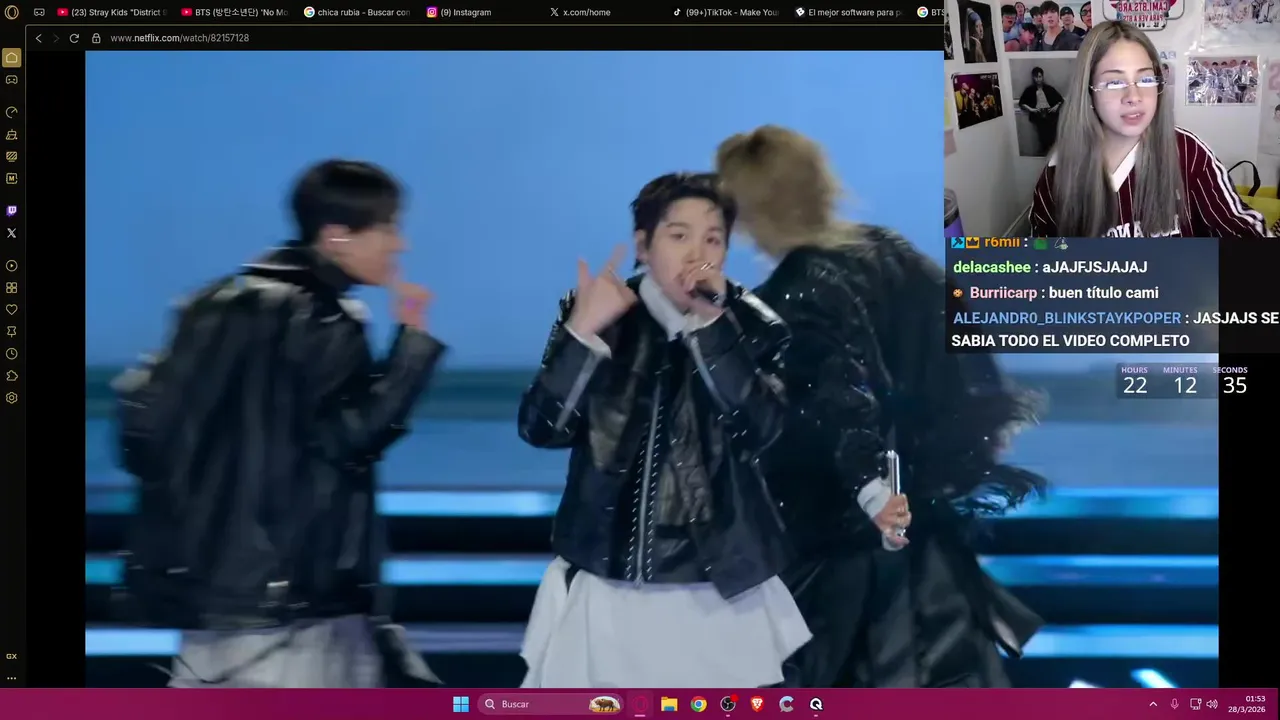Click the HOURS 22 timer value
1280x720 pixels.
[1135, 386]
